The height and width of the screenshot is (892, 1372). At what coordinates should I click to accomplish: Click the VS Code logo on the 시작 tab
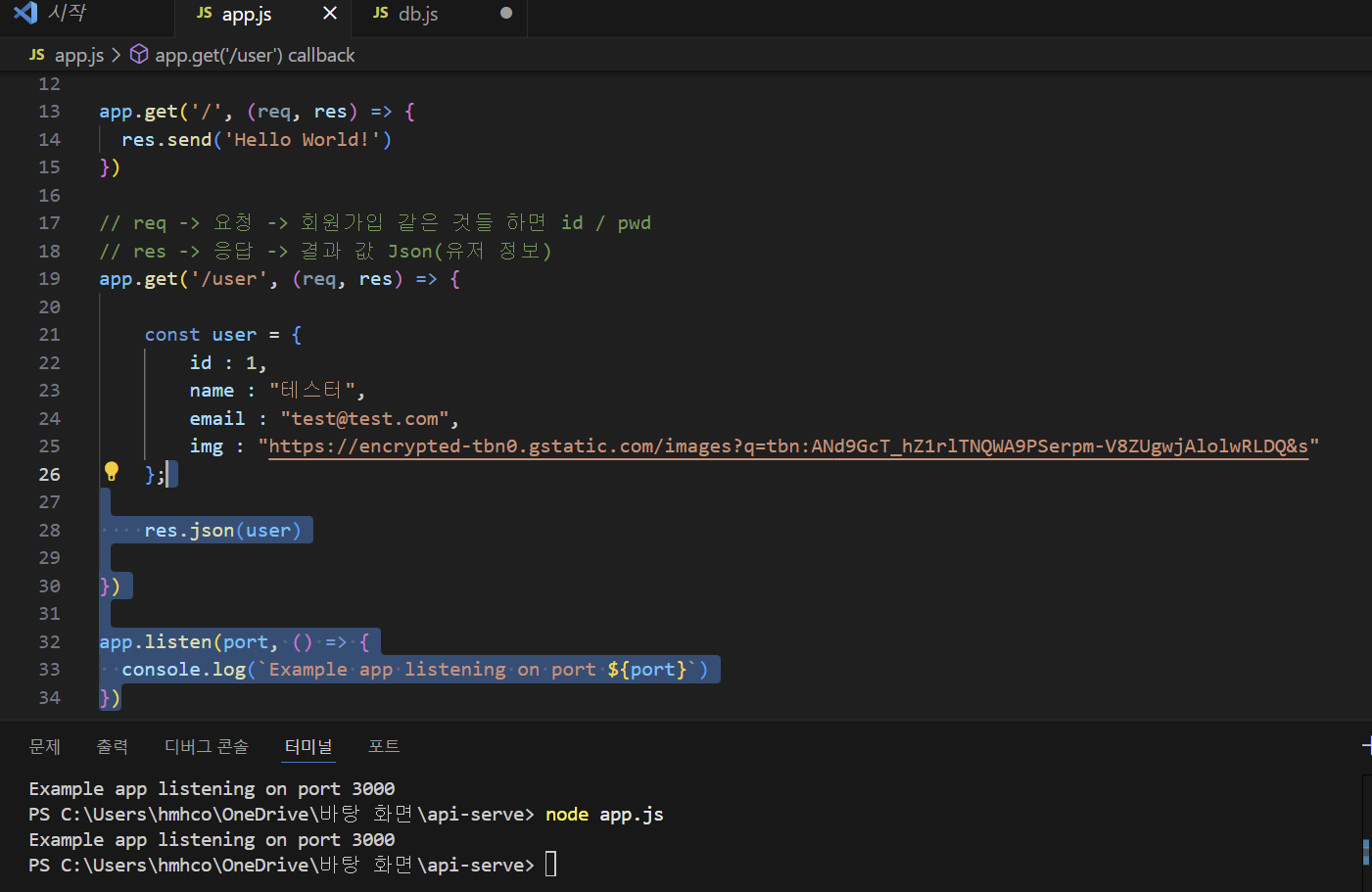[x=25, y=13]
